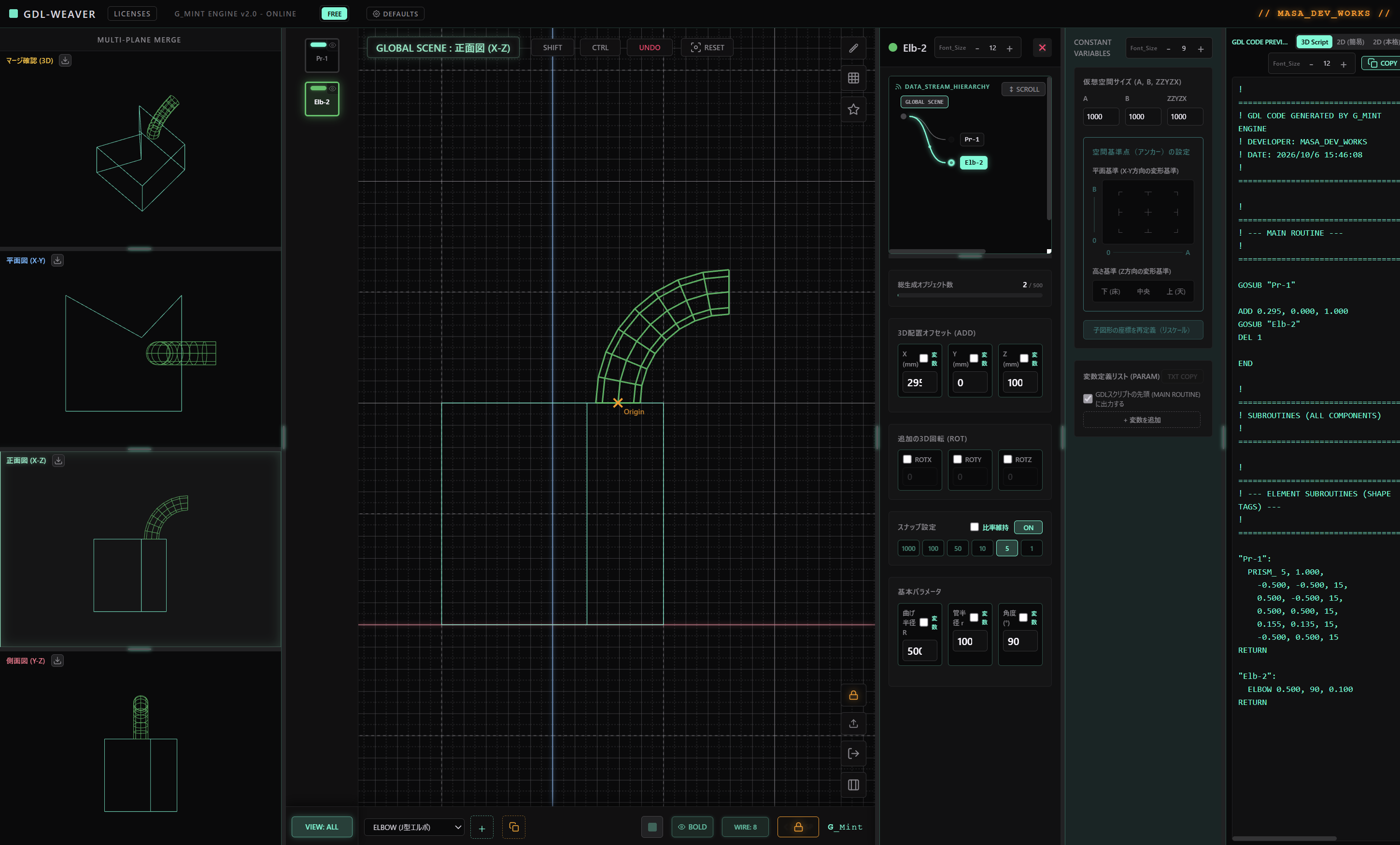Select snap value 50
The height and width of the screenshot is (845, 1400).
(x=957, y=549)
